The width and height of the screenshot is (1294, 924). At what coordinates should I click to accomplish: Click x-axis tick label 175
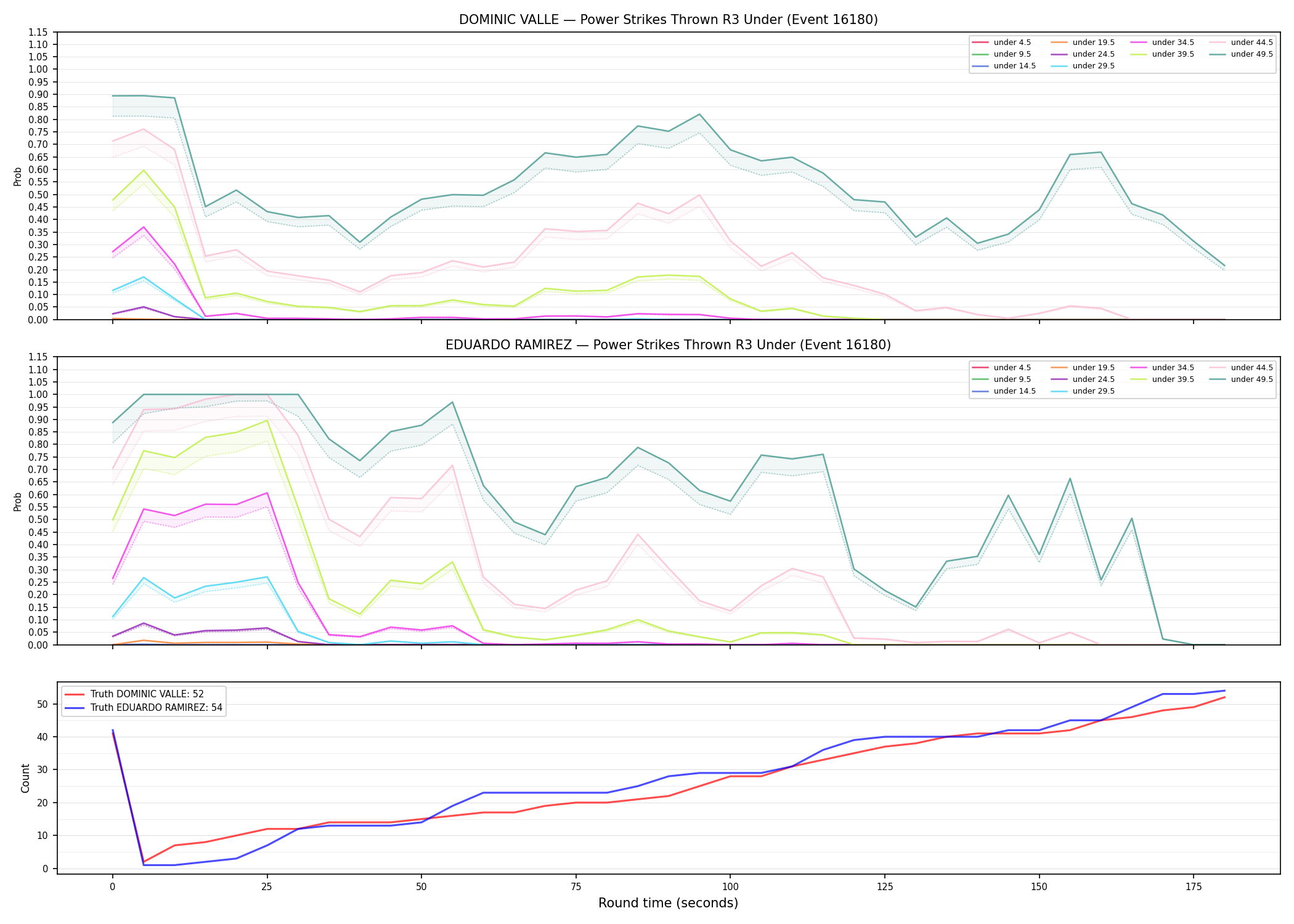click(x=1194, y=887)
